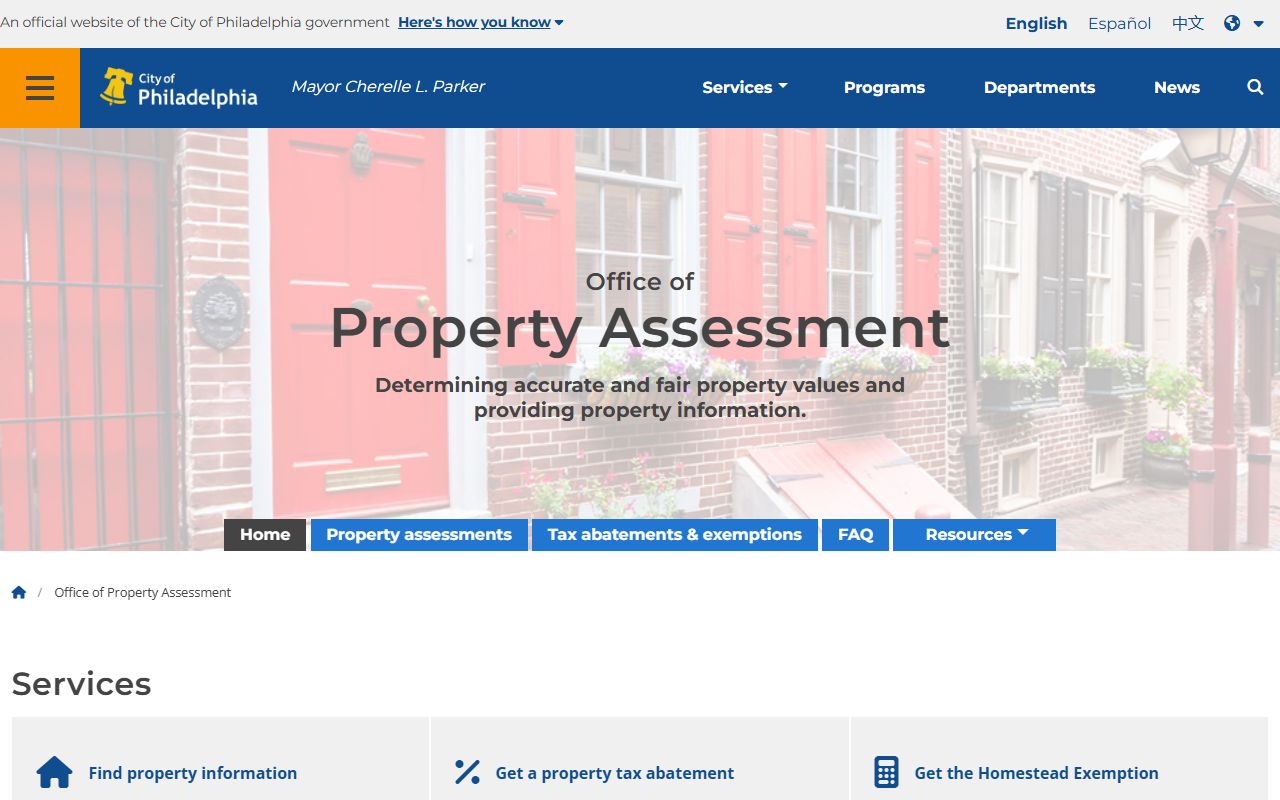Open the site search magnifier icon

[x=1255, y=88]
